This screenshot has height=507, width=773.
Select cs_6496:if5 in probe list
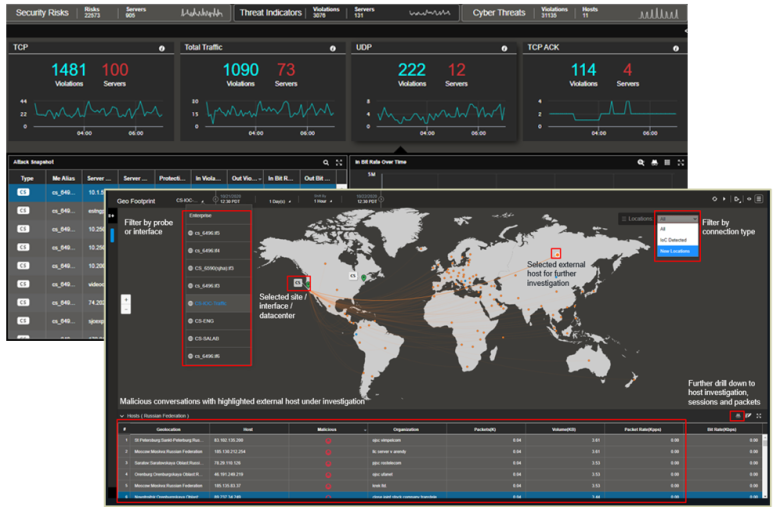(217, 233)
